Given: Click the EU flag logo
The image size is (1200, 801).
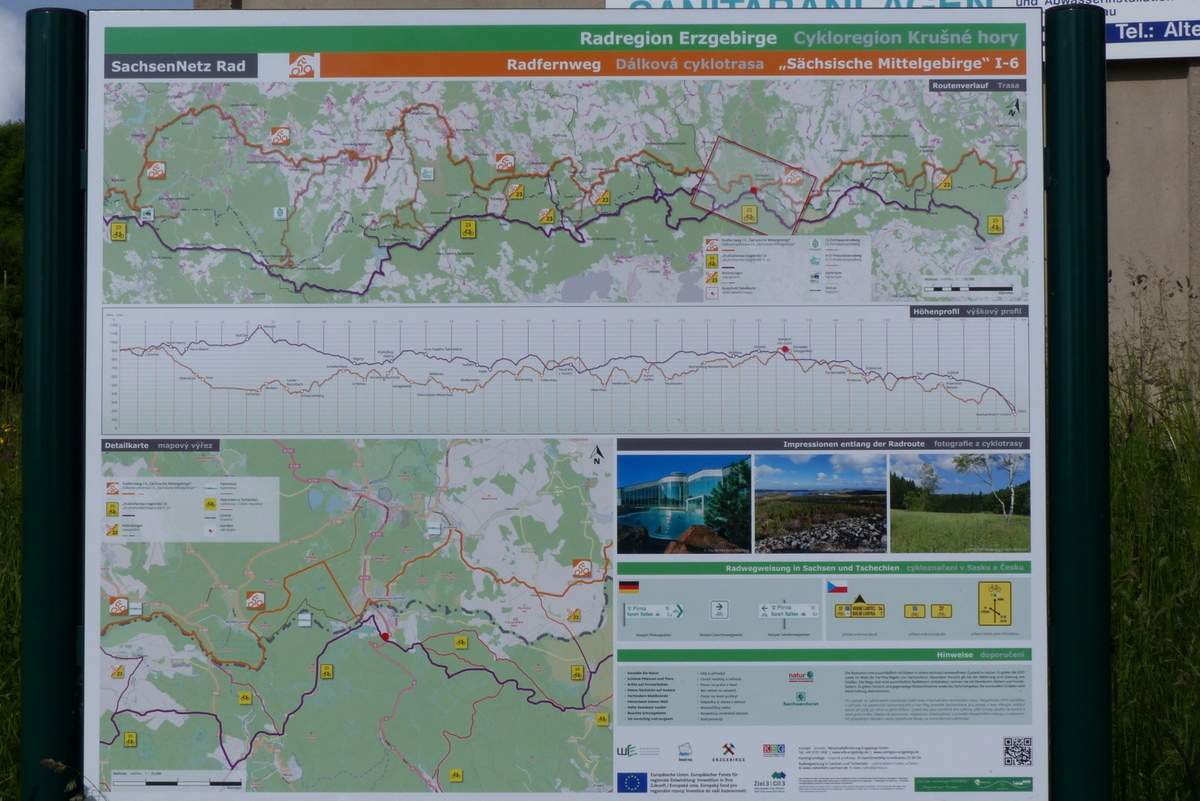Looking at the screenshot, I should coord(631,782).
